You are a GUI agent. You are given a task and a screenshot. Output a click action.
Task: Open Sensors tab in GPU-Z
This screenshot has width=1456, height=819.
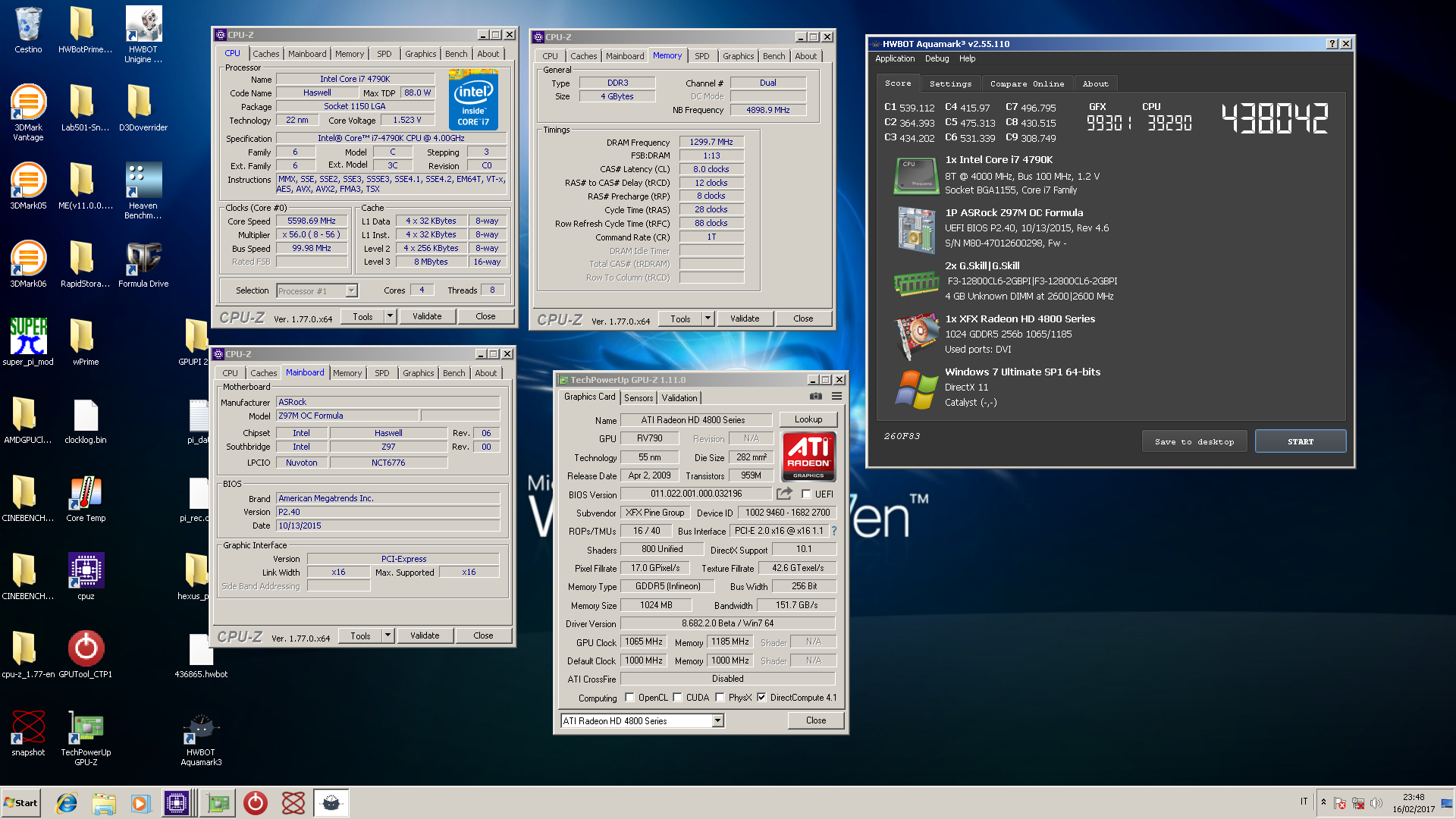[639, 398]
